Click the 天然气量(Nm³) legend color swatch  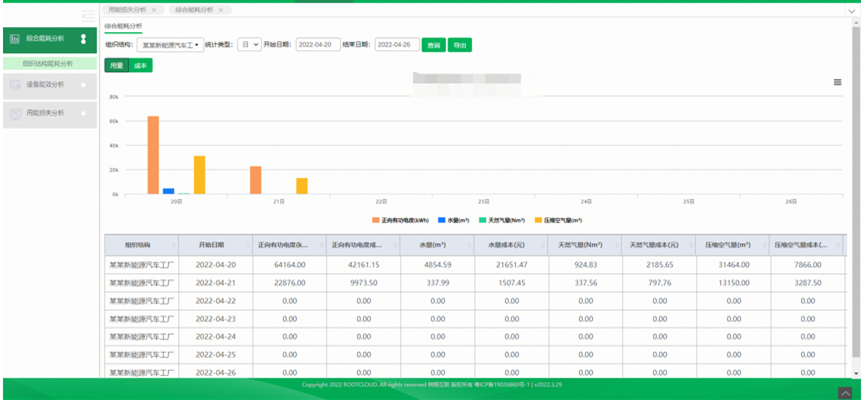(x=482, y=219)
